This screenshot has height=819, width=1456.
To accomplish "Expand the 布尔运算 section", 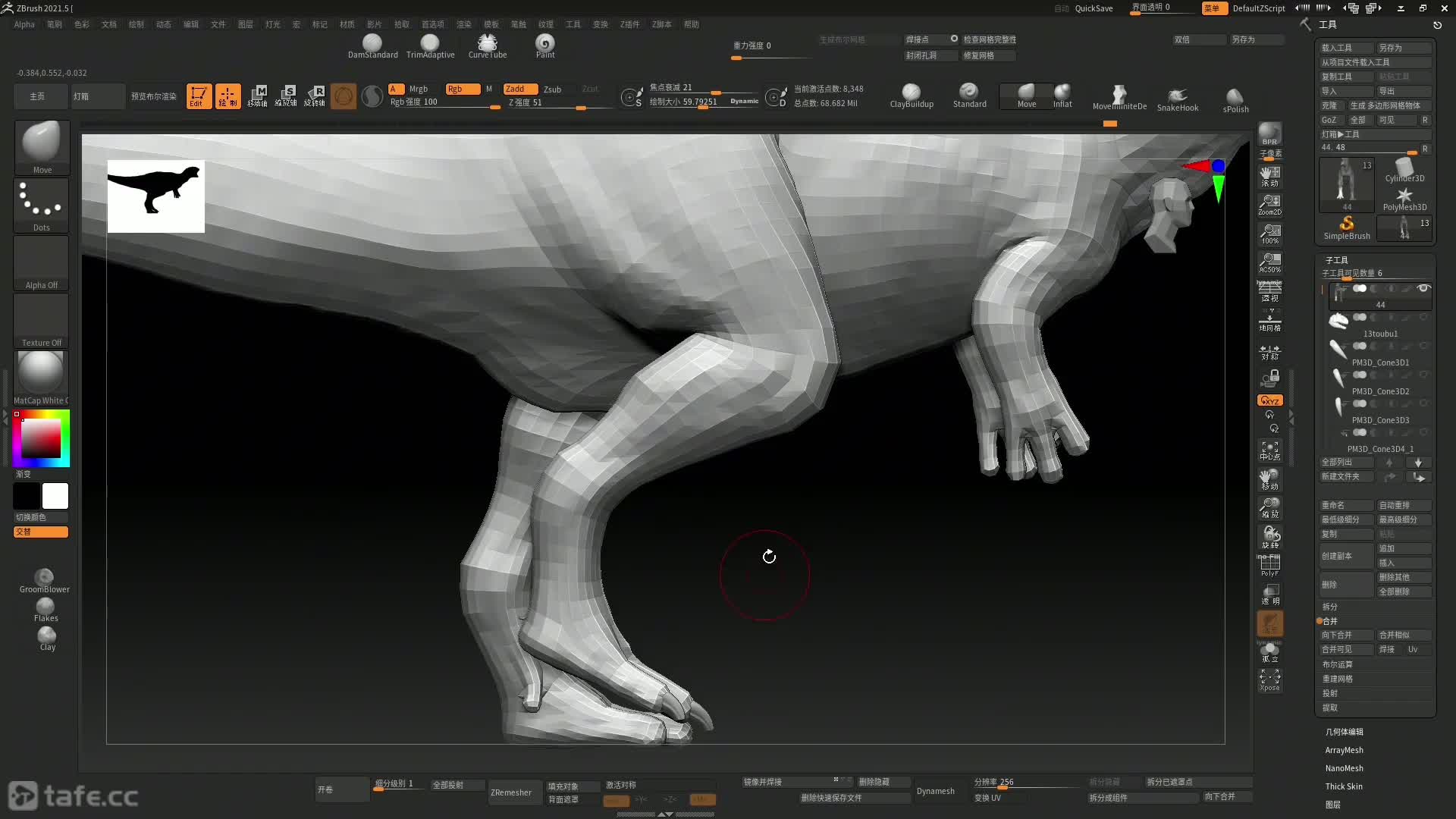I will (1338, 664).
